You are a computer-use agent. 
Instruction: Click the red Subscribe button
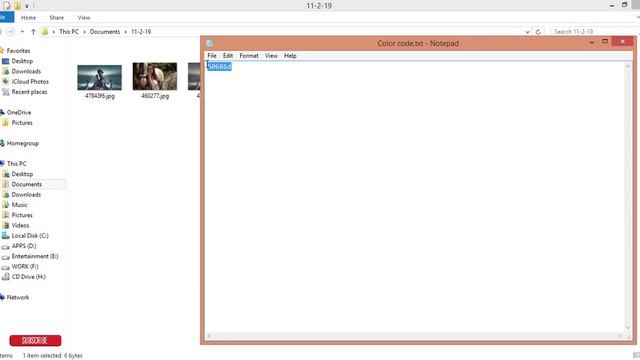point(35,340)
